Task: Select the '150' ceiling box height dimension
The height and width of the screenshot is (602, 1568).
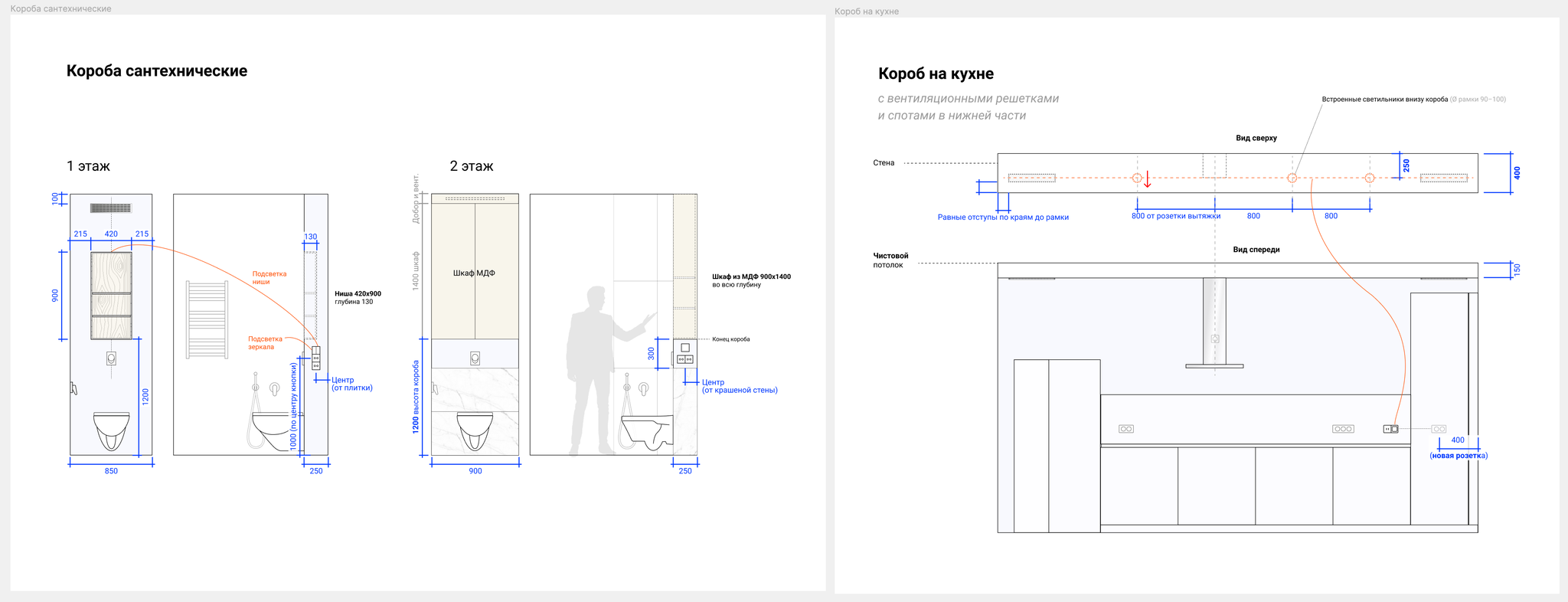Action: pyautogui.click(x=1517, y=270)
